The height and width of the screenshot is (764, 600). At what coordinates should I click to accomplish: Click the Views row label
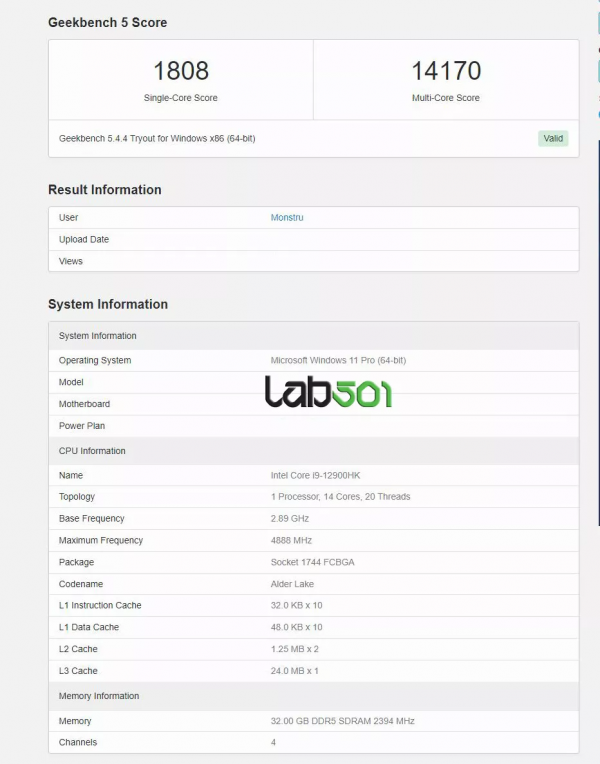point(71,261)
